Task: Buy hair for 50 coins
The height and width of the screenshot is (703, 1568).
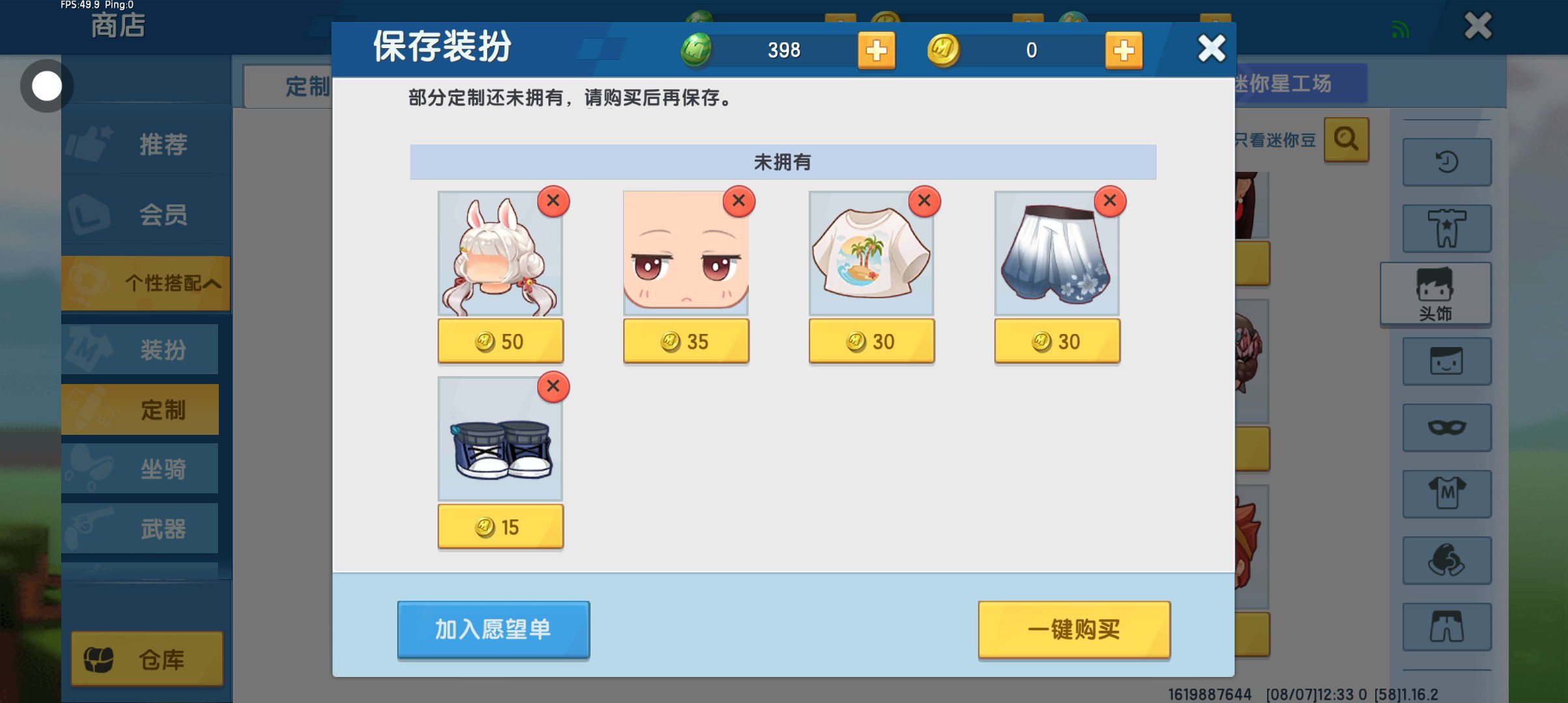Action: tap(501, 341)
